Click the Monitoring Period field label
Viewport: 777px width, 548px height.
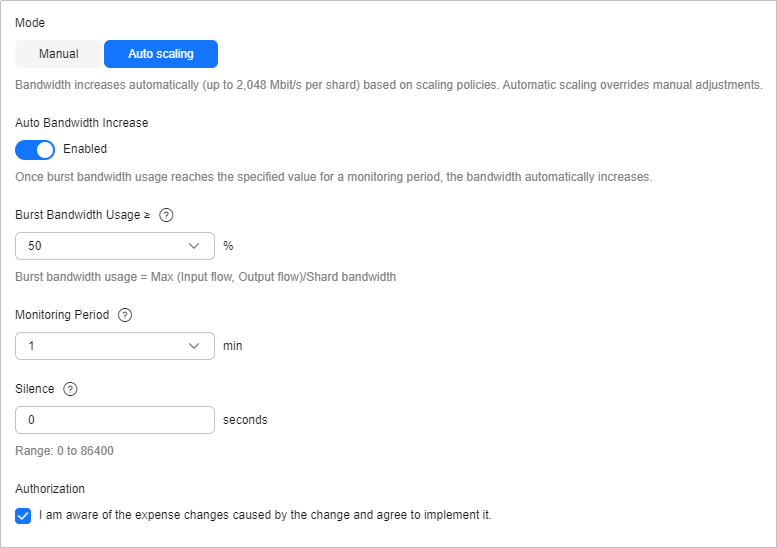click(62, 315)
